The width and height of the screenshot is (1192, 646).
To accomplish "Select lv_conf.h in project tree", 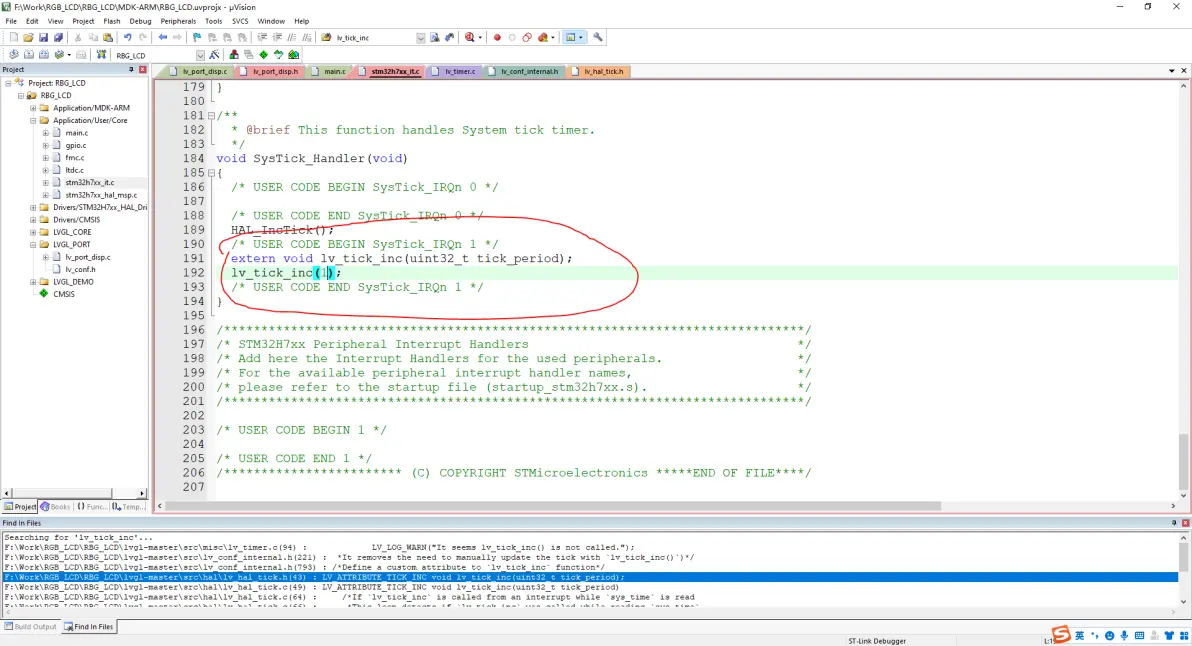I will [79, 269].
